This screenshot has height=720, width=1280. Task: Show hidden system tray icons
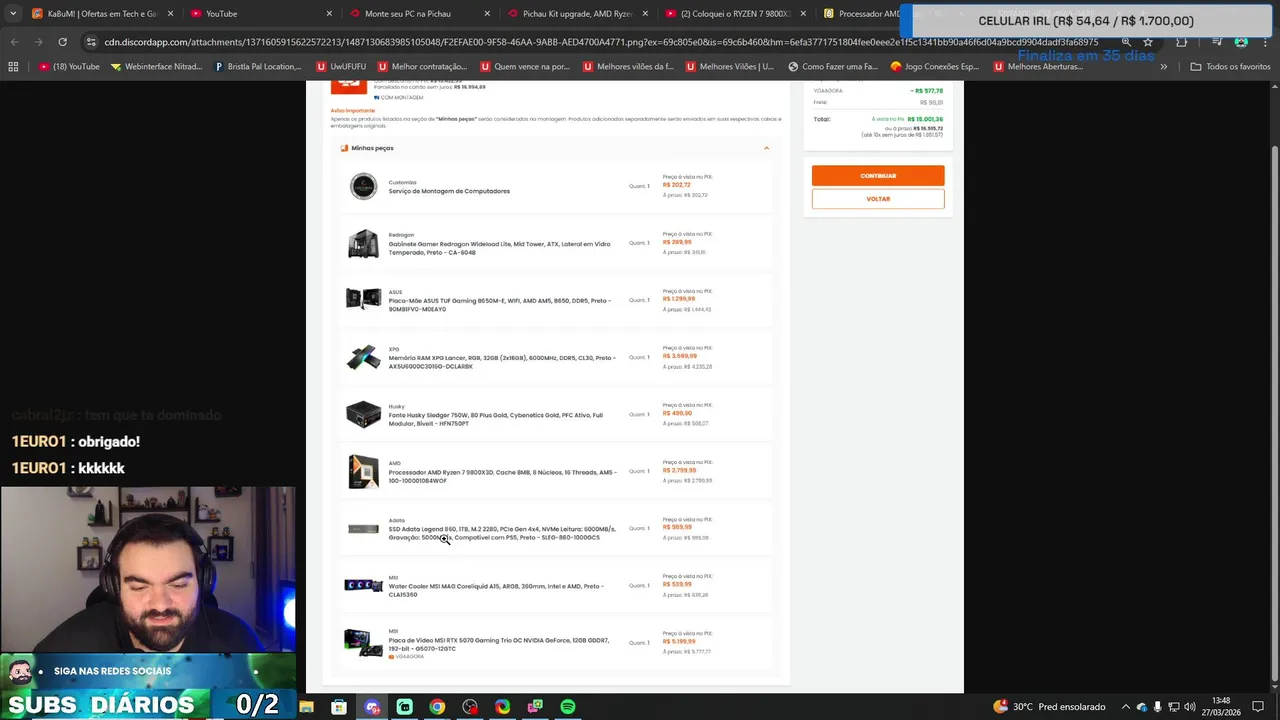(1125, 707)
